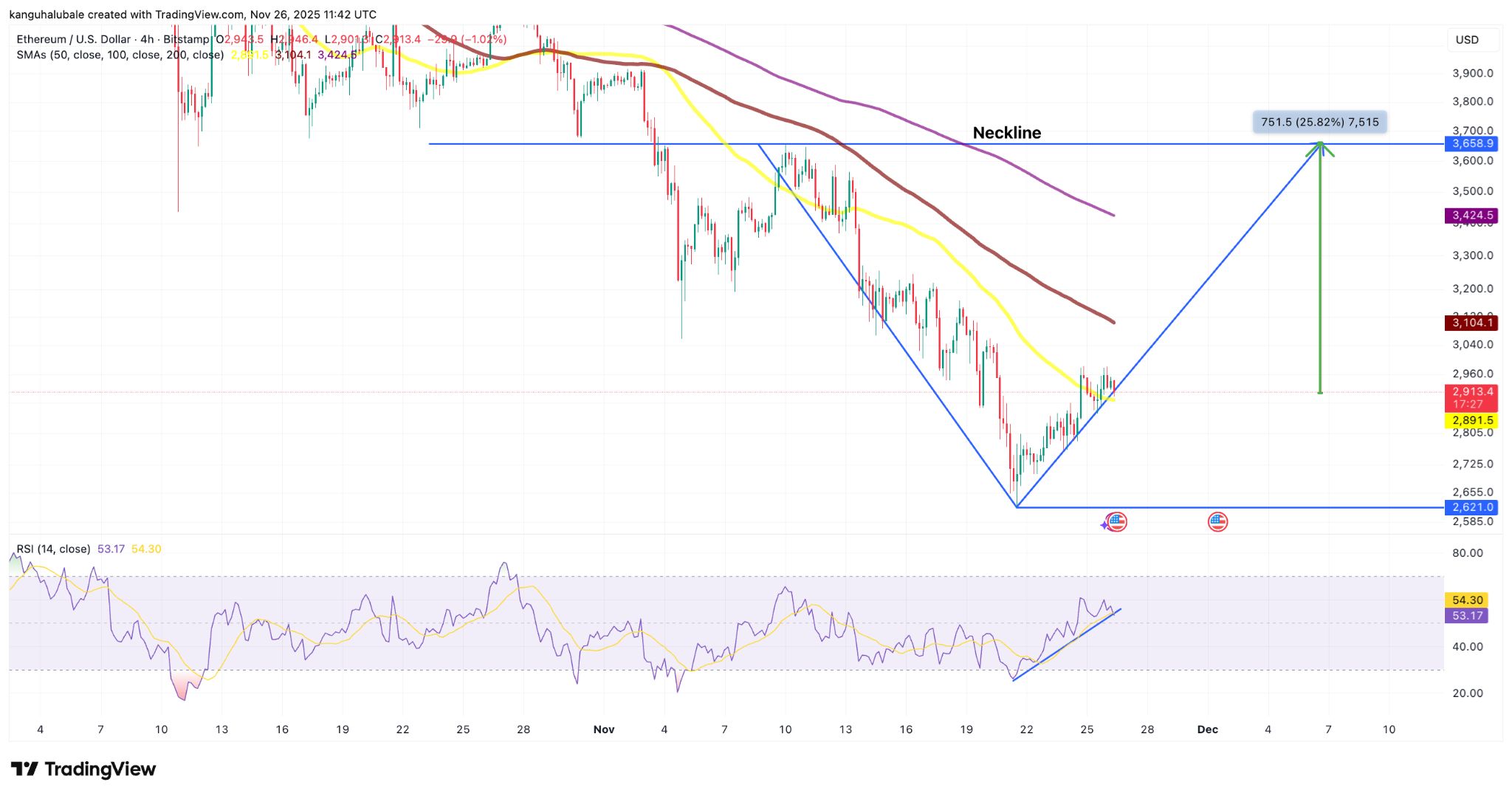Viewport: 1512px width, 796px height.
Task: Click the brown SMA price tag 3,104.1
Action: click(x=1471, y=323)
